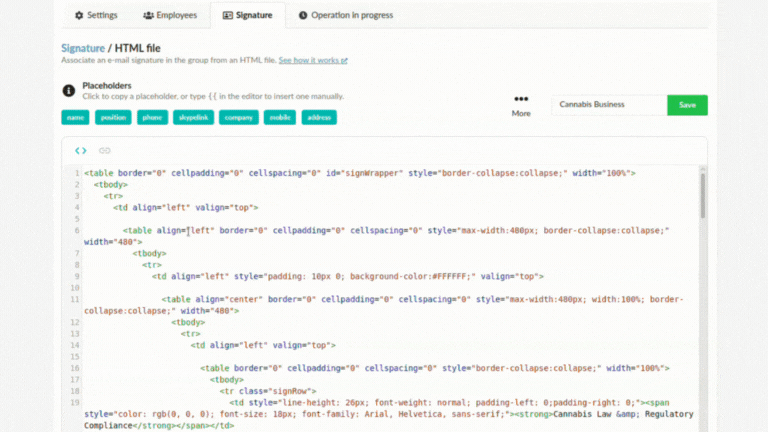Viewport: 768px width, 432px height.
Task: Click the code editor vertical scrollbar
Action: [x=702, y=195]
